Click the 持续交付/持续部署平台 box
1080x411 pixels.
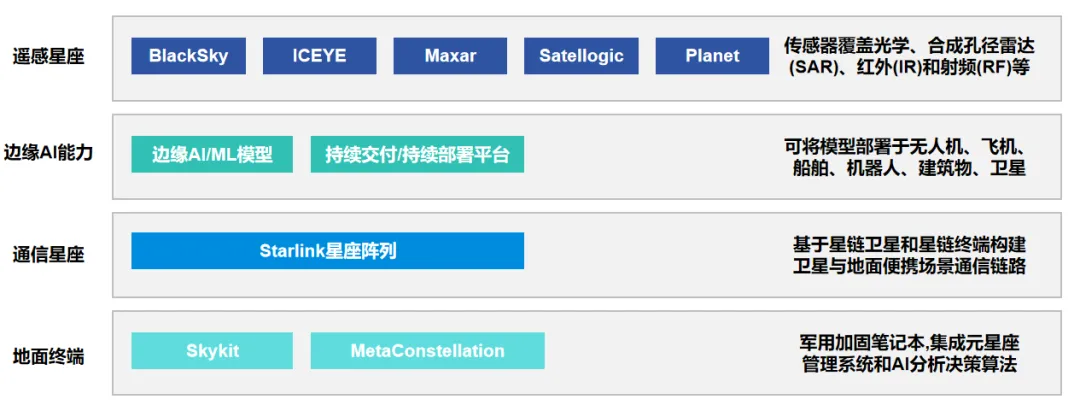(x=417, y=155)
